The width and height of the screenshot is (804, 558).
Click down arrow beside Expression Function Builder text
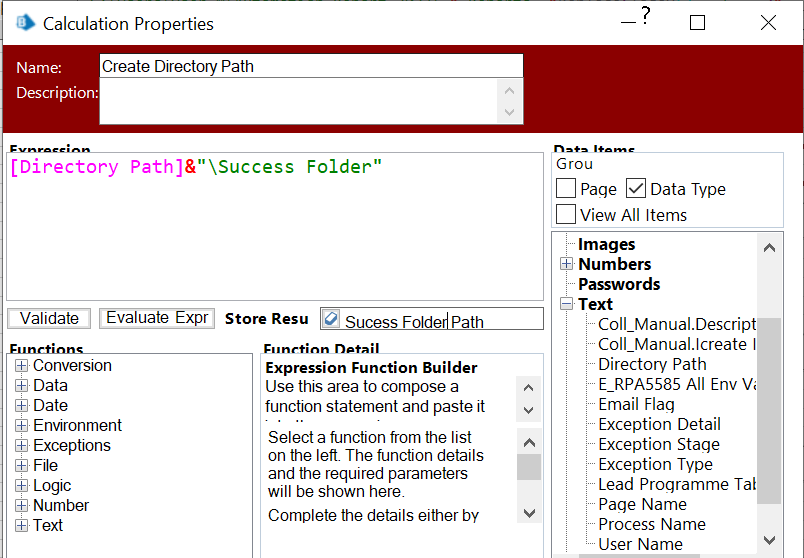click(x=529, y=410)
